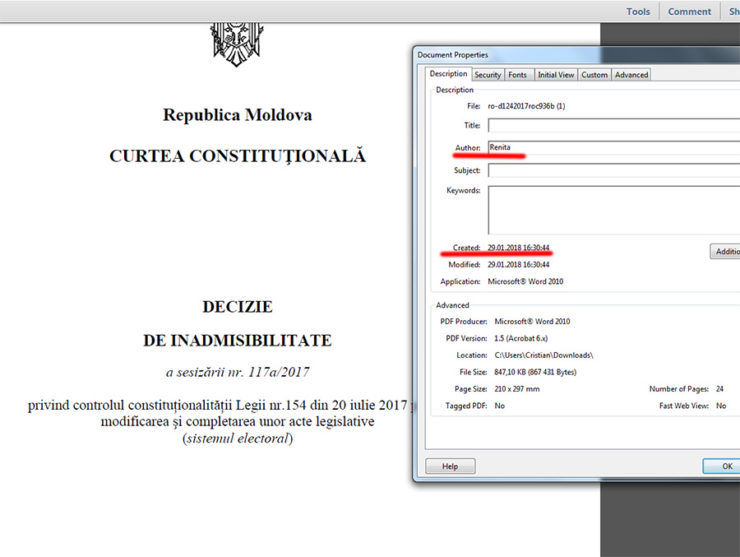Click the Created date 29.01.2018 16:30:44

click(x=518, y=247)
